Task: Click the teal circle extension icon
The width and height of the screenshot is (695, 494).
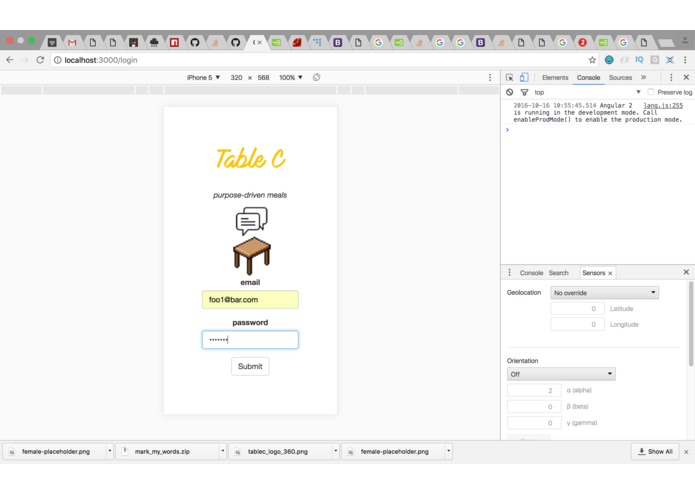Action: [609, 60]
